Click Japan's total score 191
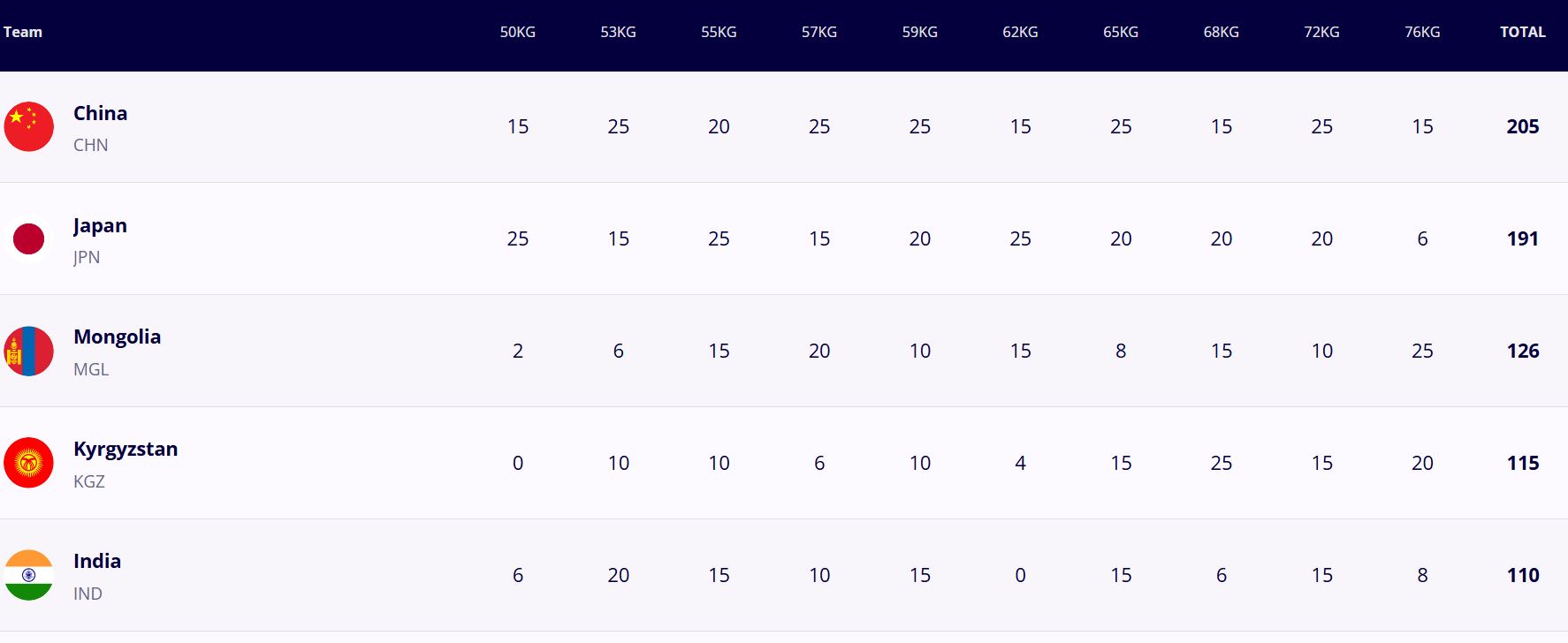The height and width of the screenshot is (643, 1568). click(x=1522, y=238)
